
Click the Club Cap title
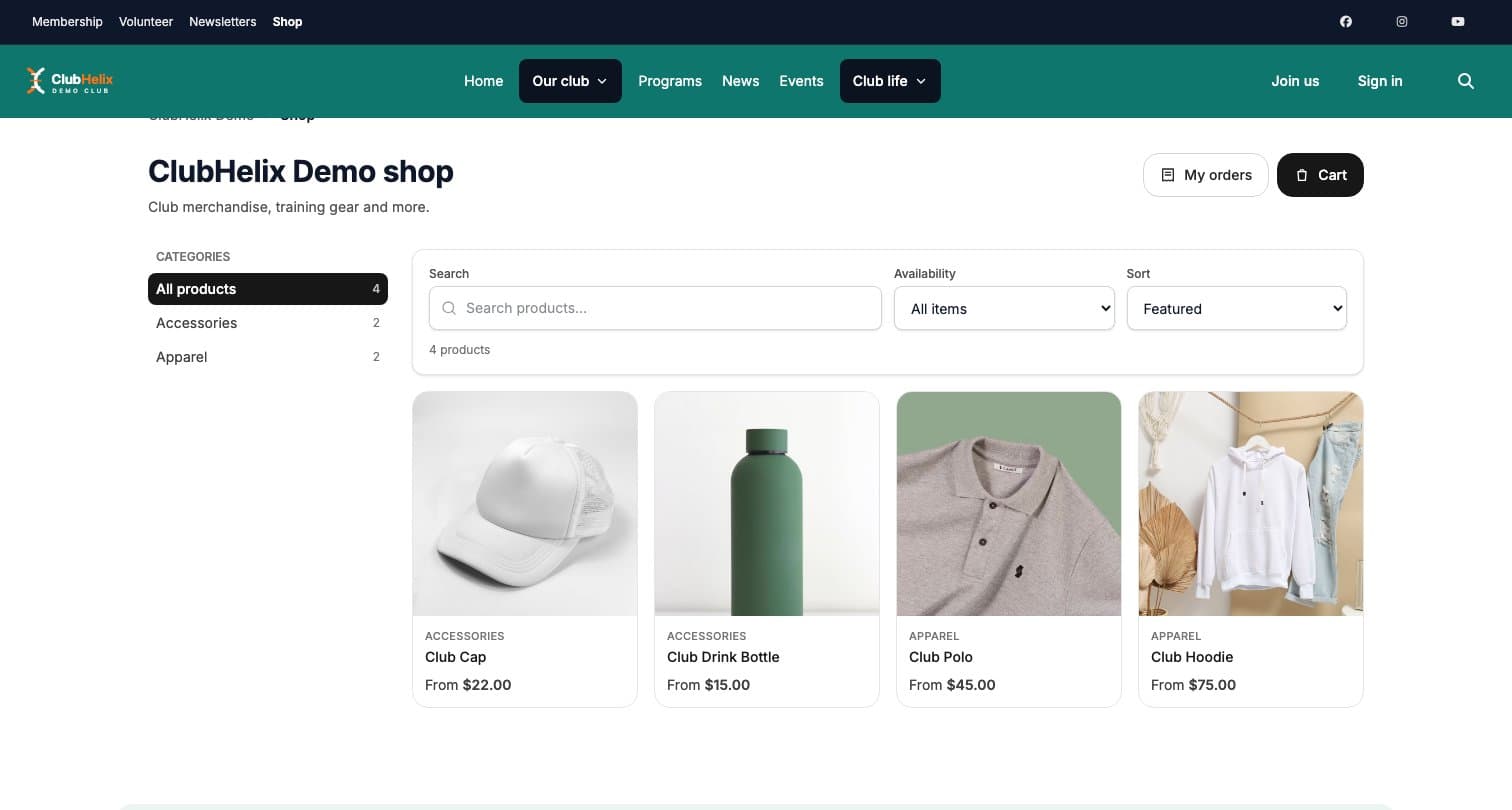456,657
